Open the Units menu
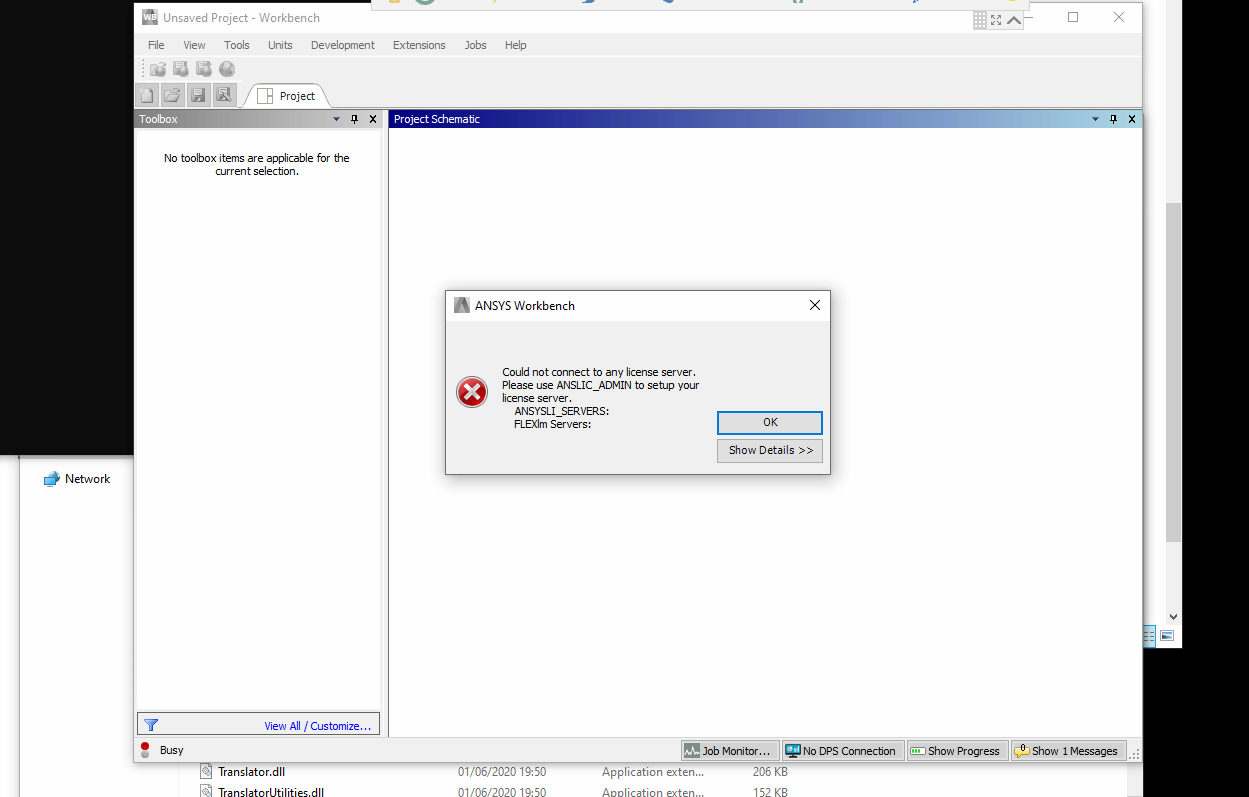The width and height of the screenshot is (1249, 797). [280, 45]
